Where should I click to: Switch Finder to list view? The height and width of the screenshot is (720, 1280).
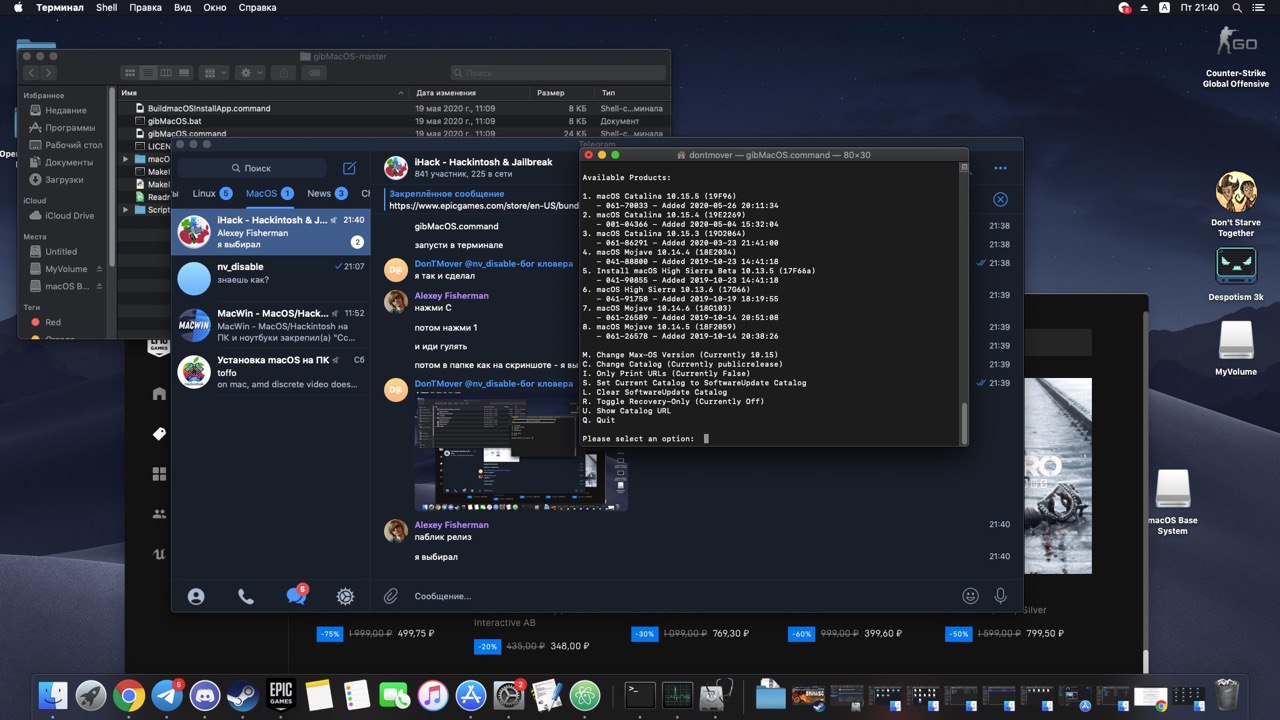pyautogui.click(x=148, y=72)
